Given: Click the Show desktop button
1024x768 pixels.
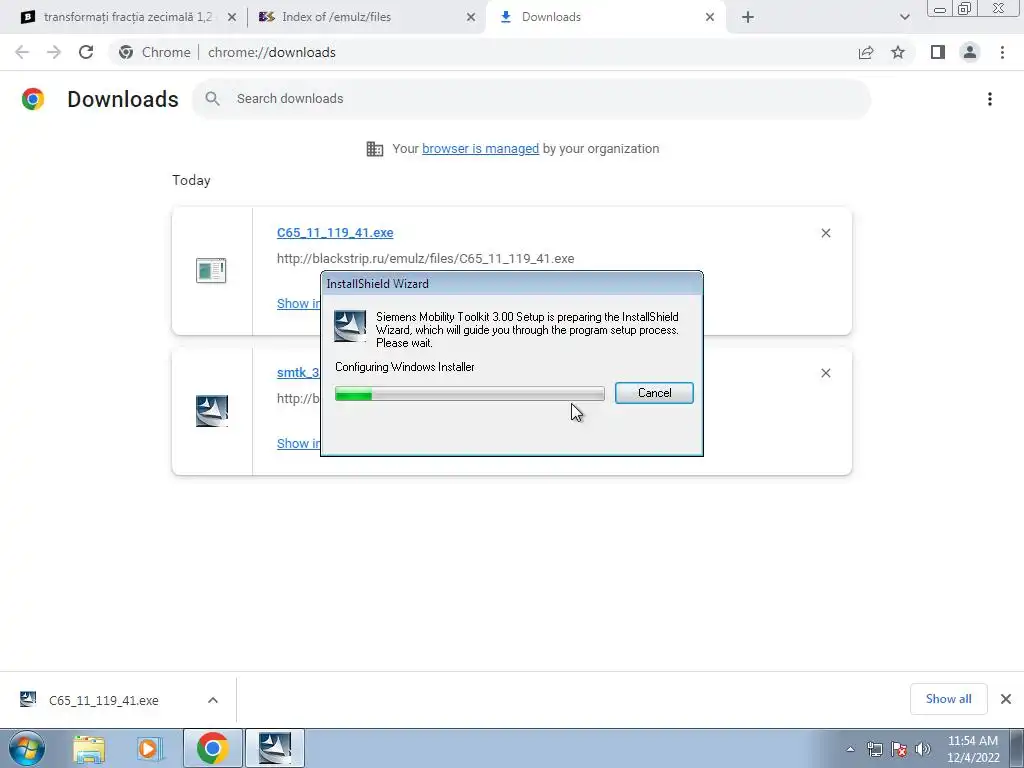Looking at the screenshot, I should [1017, 748].
